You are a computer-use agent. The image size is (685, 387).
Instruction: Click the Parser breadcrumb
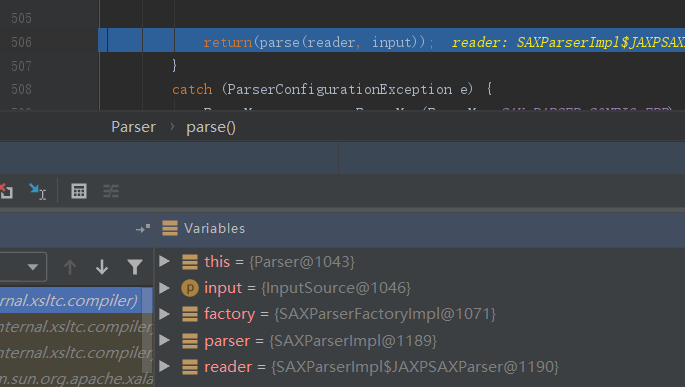coord(133,127)
